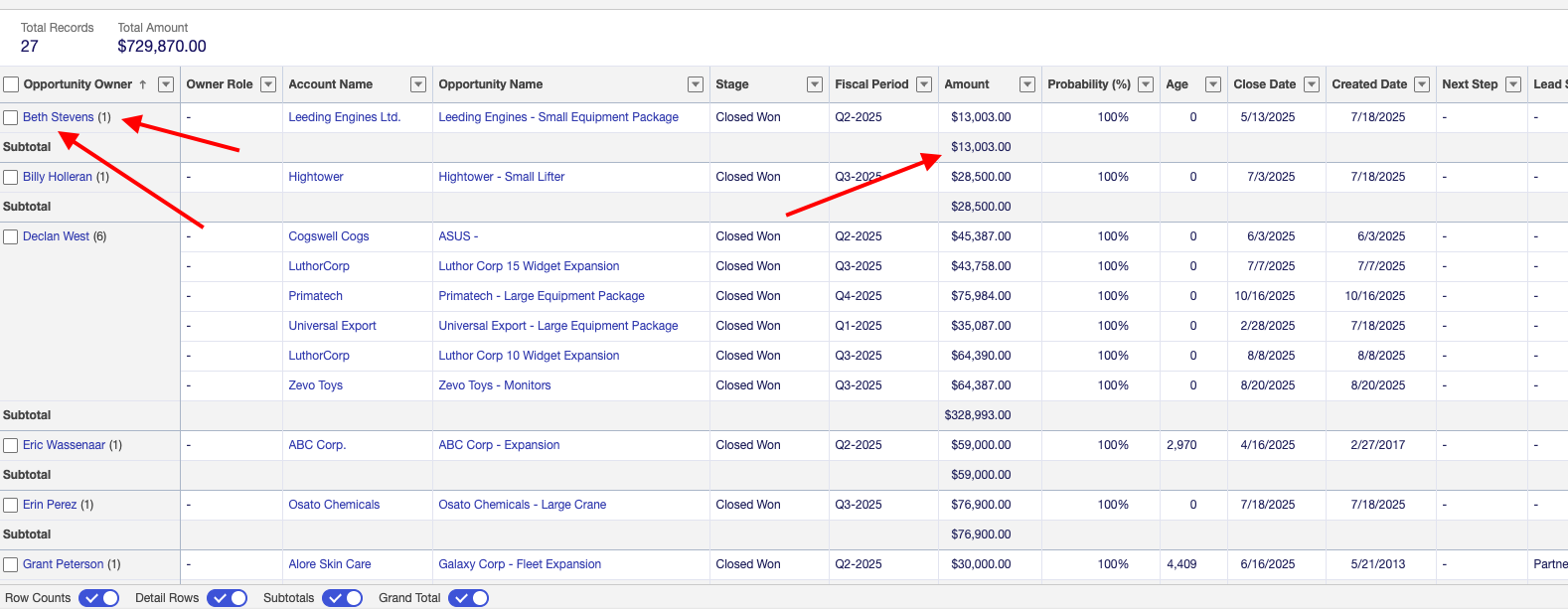The width and height of the screenshot is (1568, 609).
Task: Select the $729,870.00 Total Amount value
Action: 162,47
